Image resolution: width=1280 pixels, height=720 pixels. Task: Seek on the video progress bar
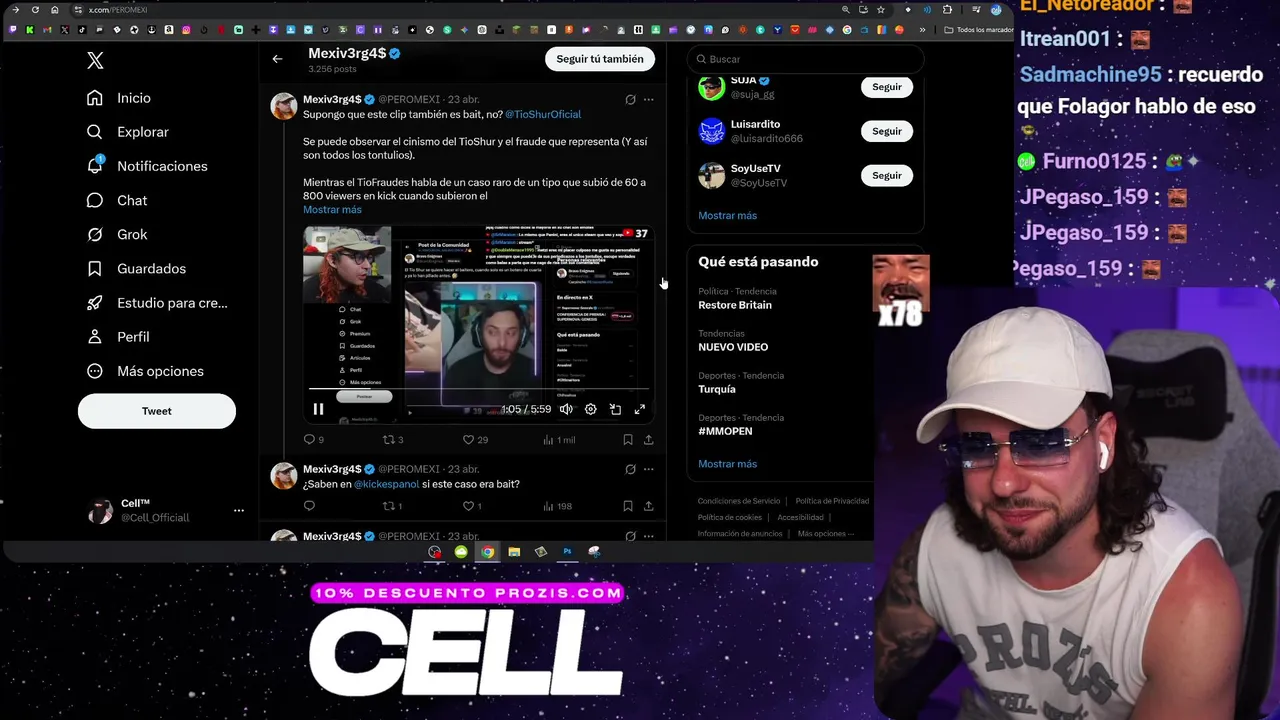tap(479, 389)
